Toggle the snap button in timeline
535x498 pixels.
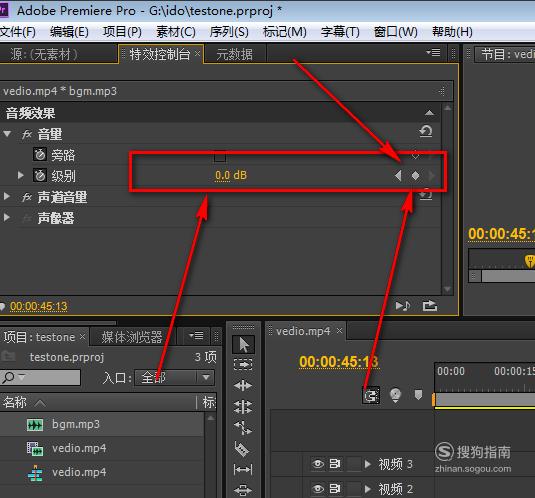coord(371,396)
